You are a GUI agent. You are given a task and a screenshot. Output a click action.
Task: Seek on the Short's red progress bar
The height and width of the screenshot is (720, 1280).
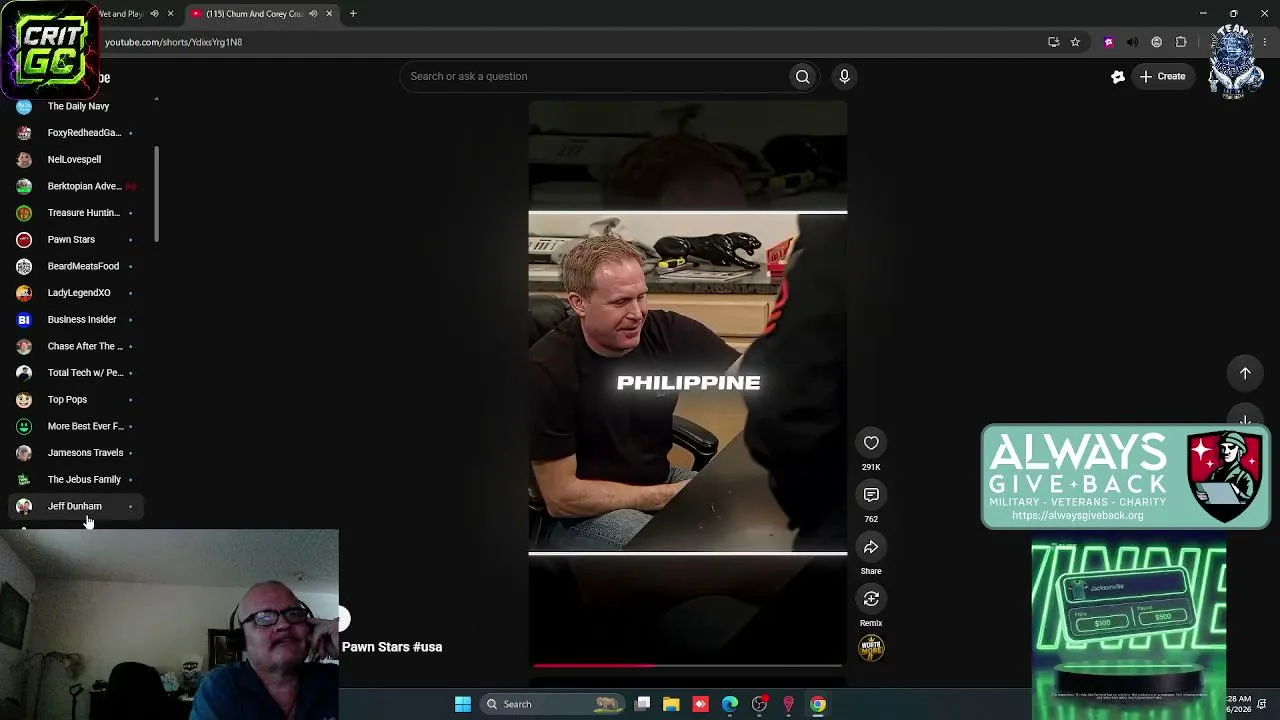pyautogui.click(x=688, y=665)
